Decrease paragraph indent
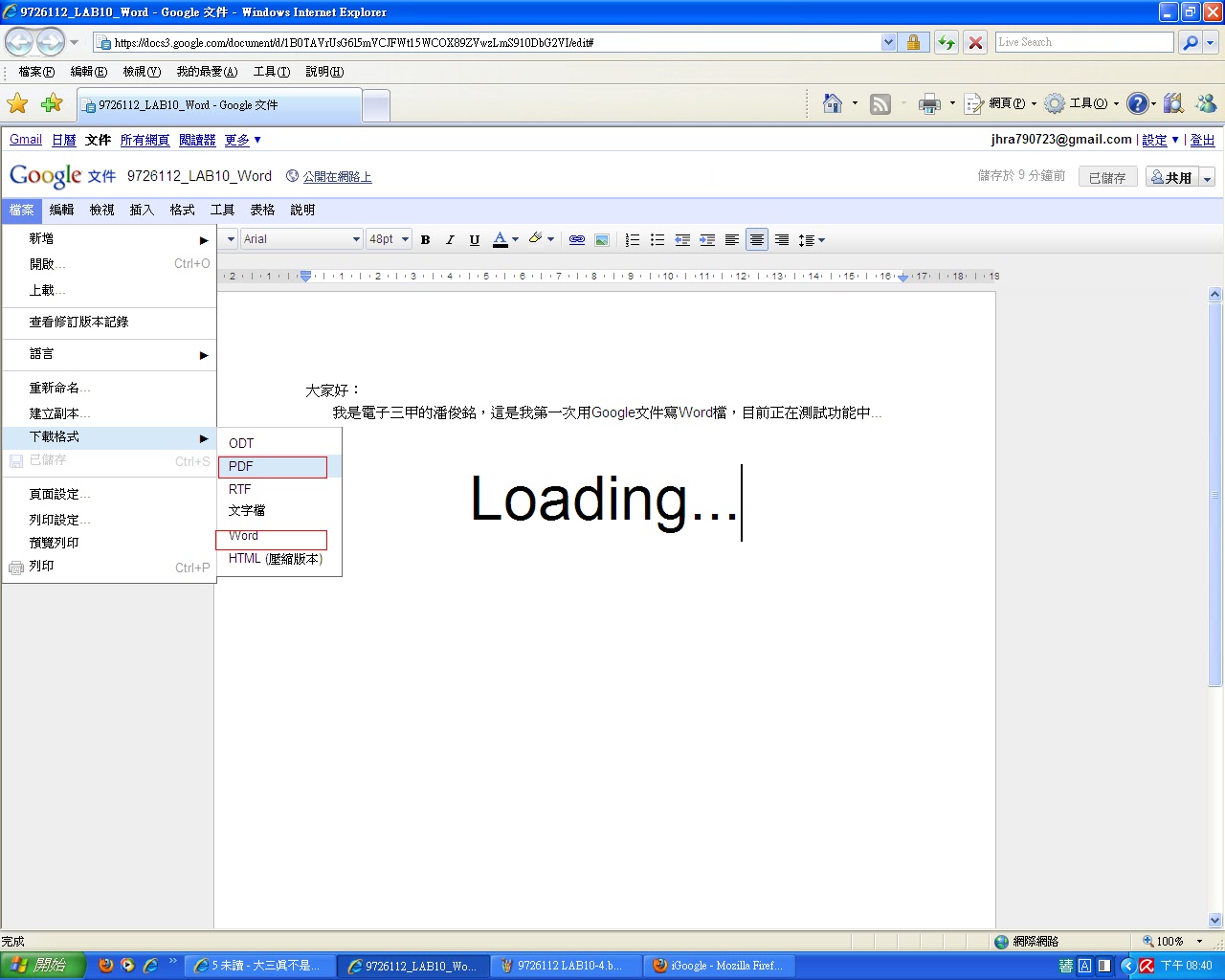The width and height of the screenshot is (1225, 980). [682, 239]
